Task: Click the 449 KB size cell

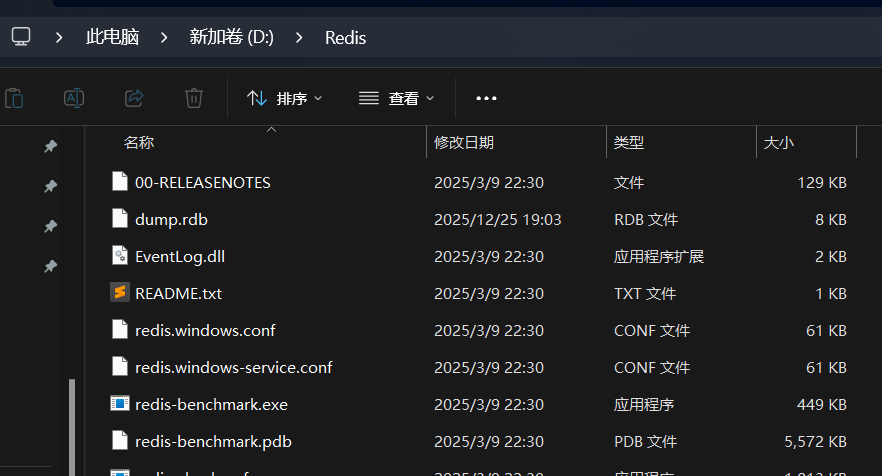Action: [x=822, y=405]
